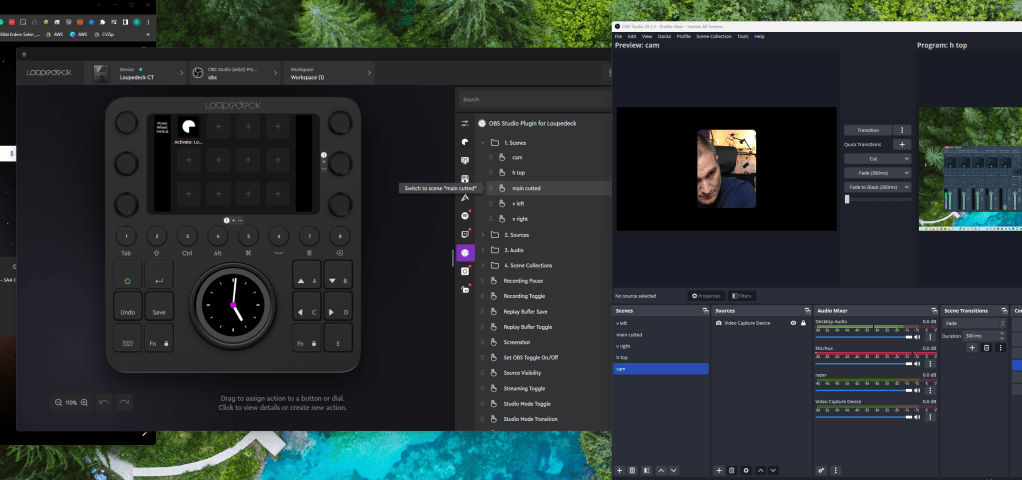This screenshot has height=480, width=1022.
Task: Open Mic/Aux three-dot options
Action: pyautogui.click(x=930, y=363)
